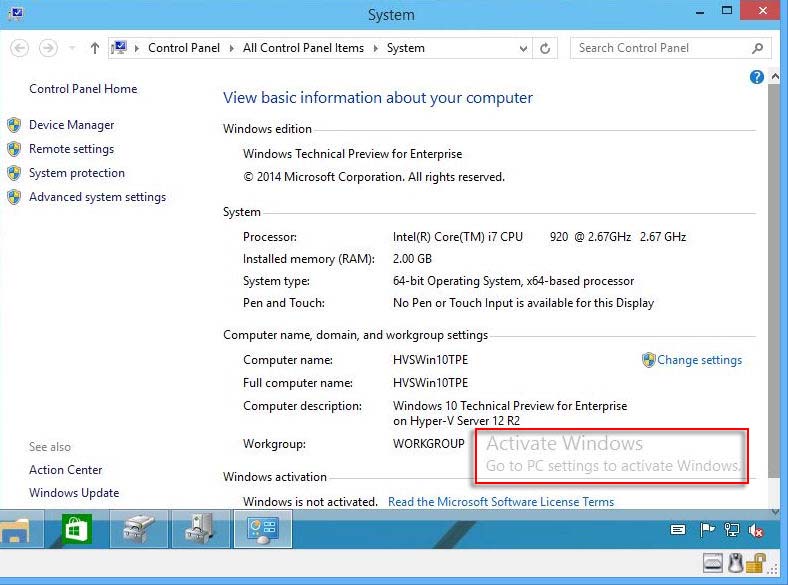Click the HVSWin10TPE computer name value
Viewport: 788px width, 585px height.
point(430,360)
